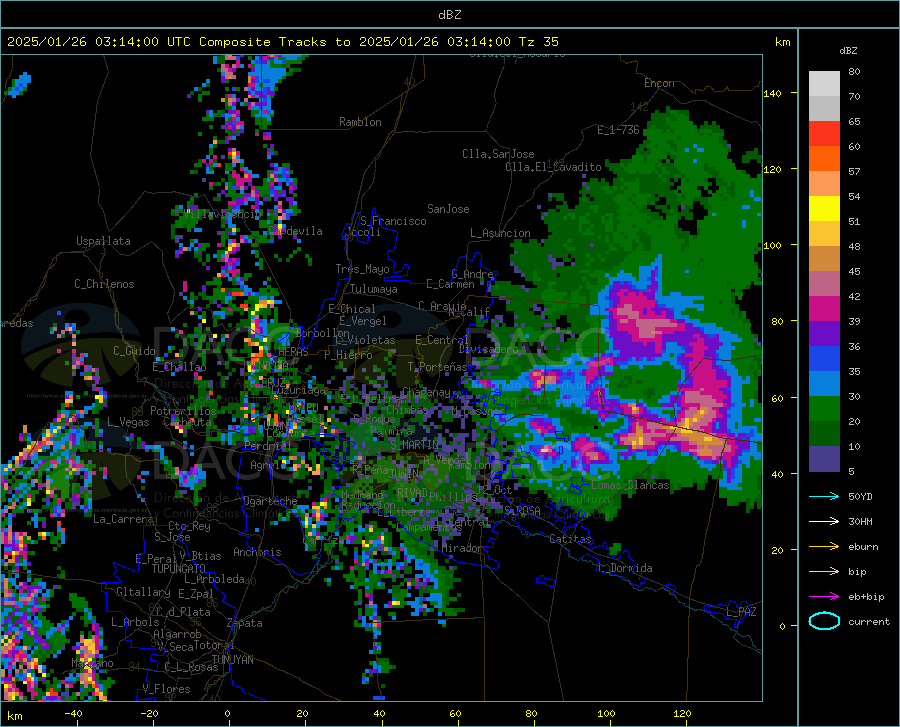Click the cyan 'current' ellipse symbol

click(x=824, y=621)
